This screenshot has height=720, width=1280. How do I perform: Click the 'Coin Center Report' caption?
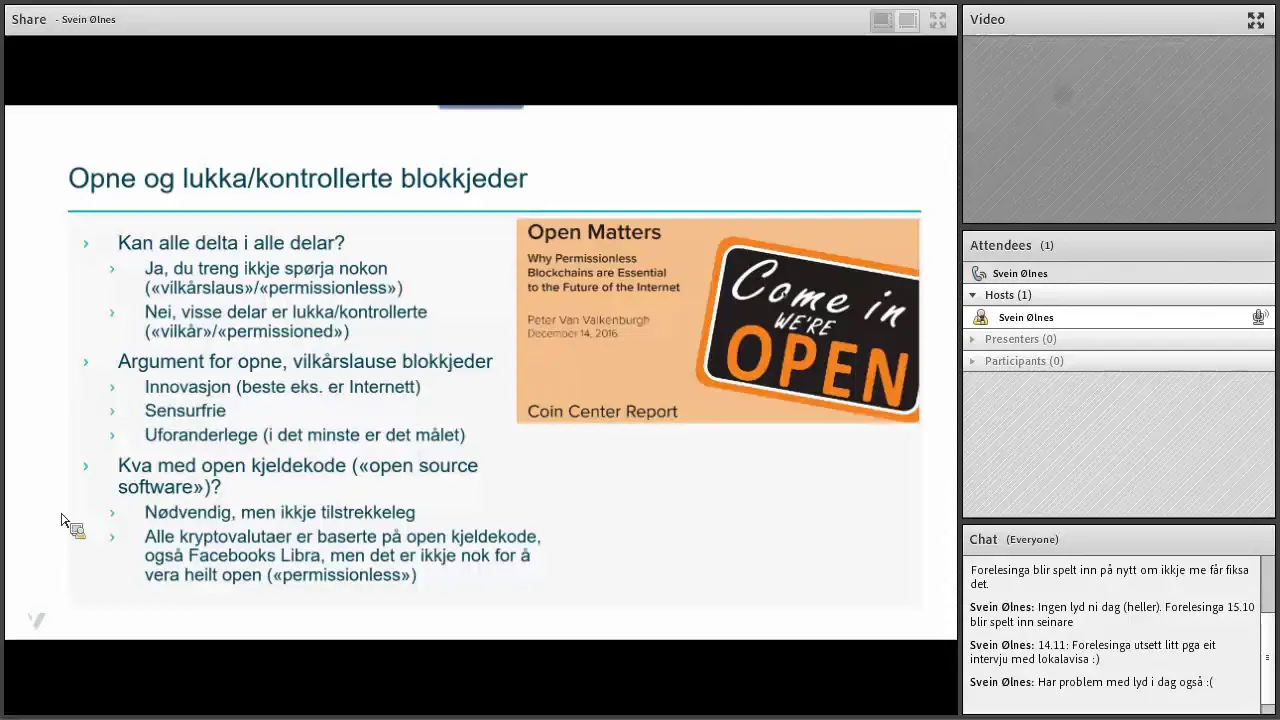[602, 412]
